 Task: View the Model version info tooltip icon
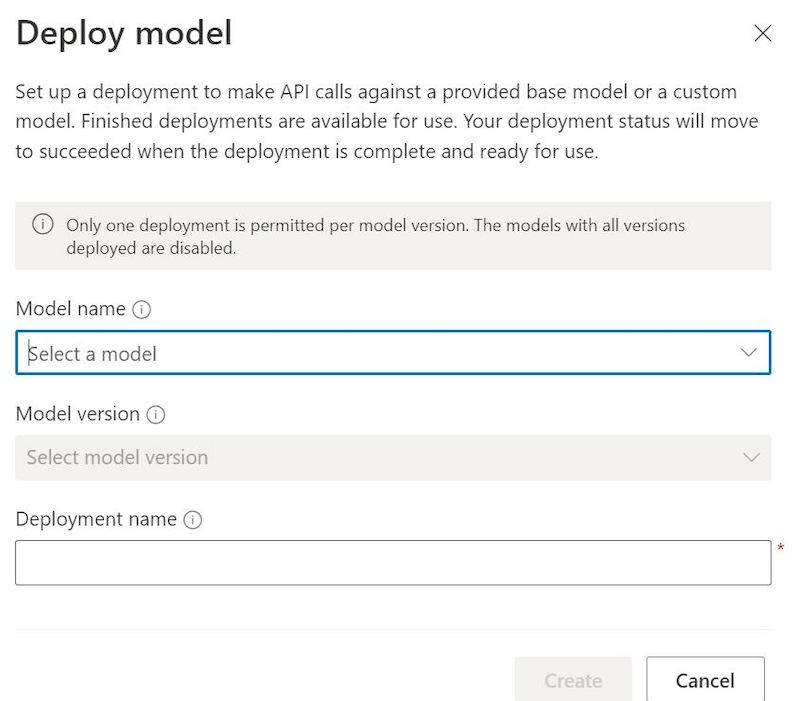(x=158, y=414)
